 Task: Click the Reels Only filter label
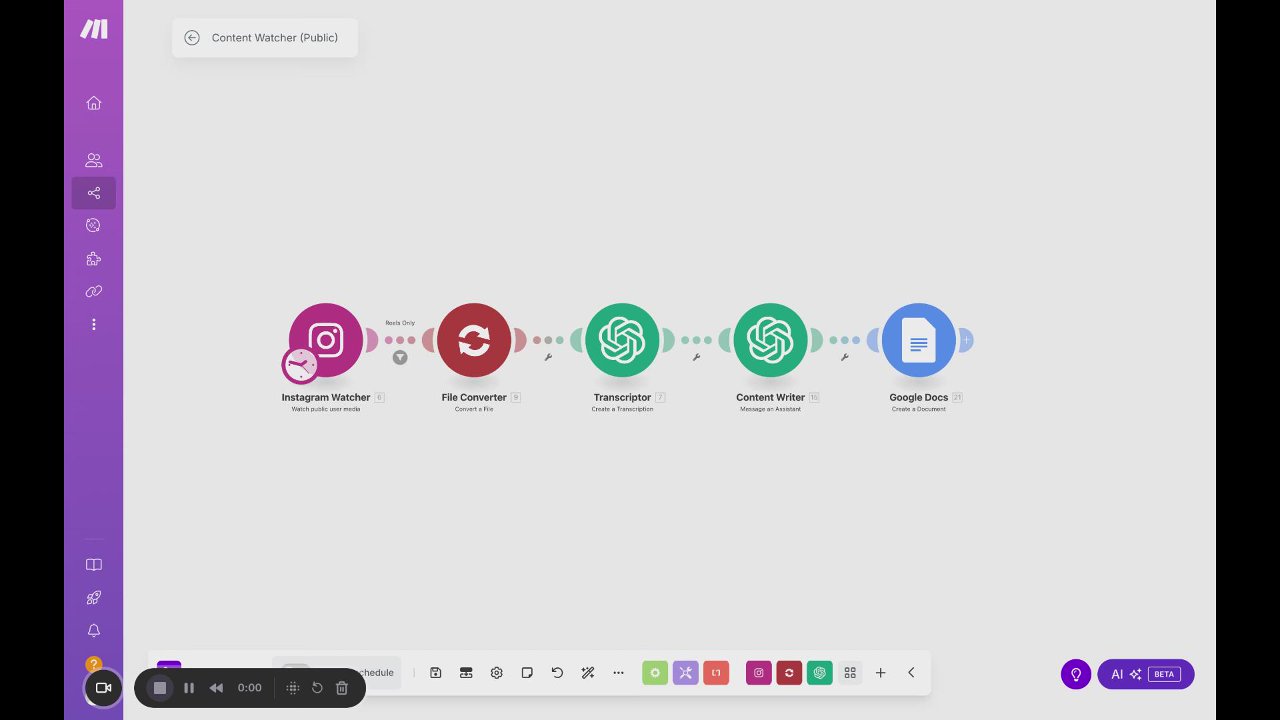click(x=400, y=323)
